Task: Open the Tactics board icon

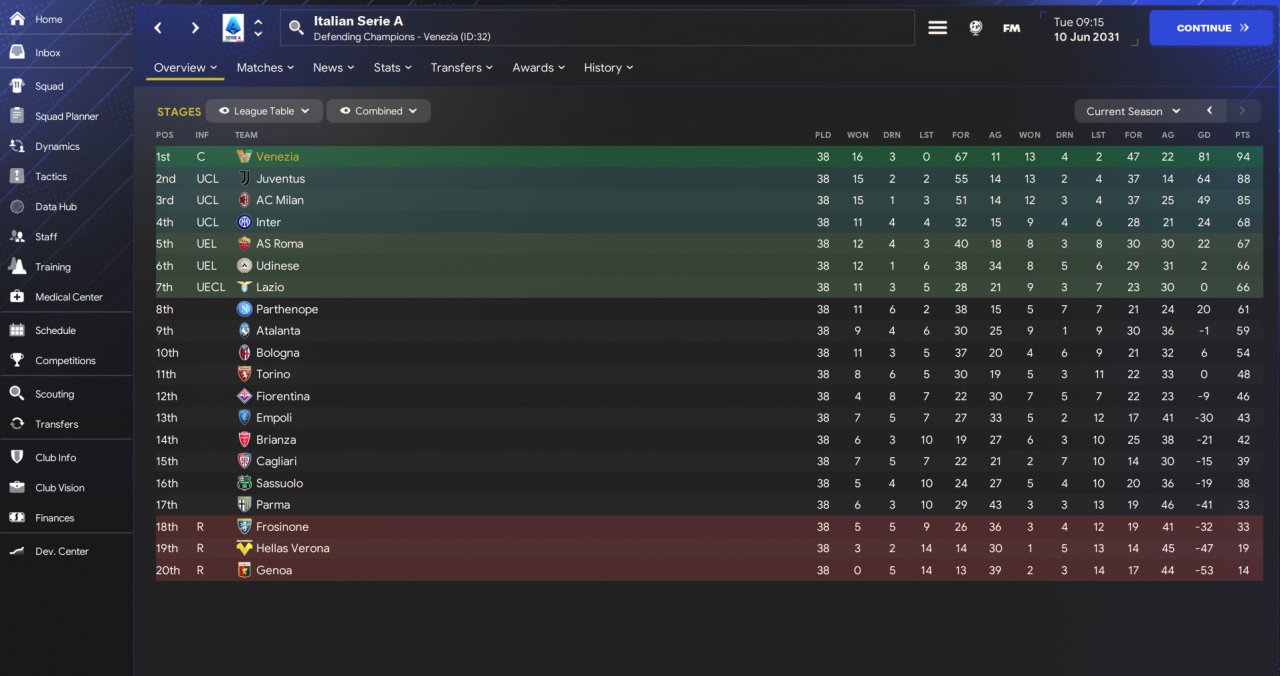Action: pyautogui.click(x=17, y=176)
